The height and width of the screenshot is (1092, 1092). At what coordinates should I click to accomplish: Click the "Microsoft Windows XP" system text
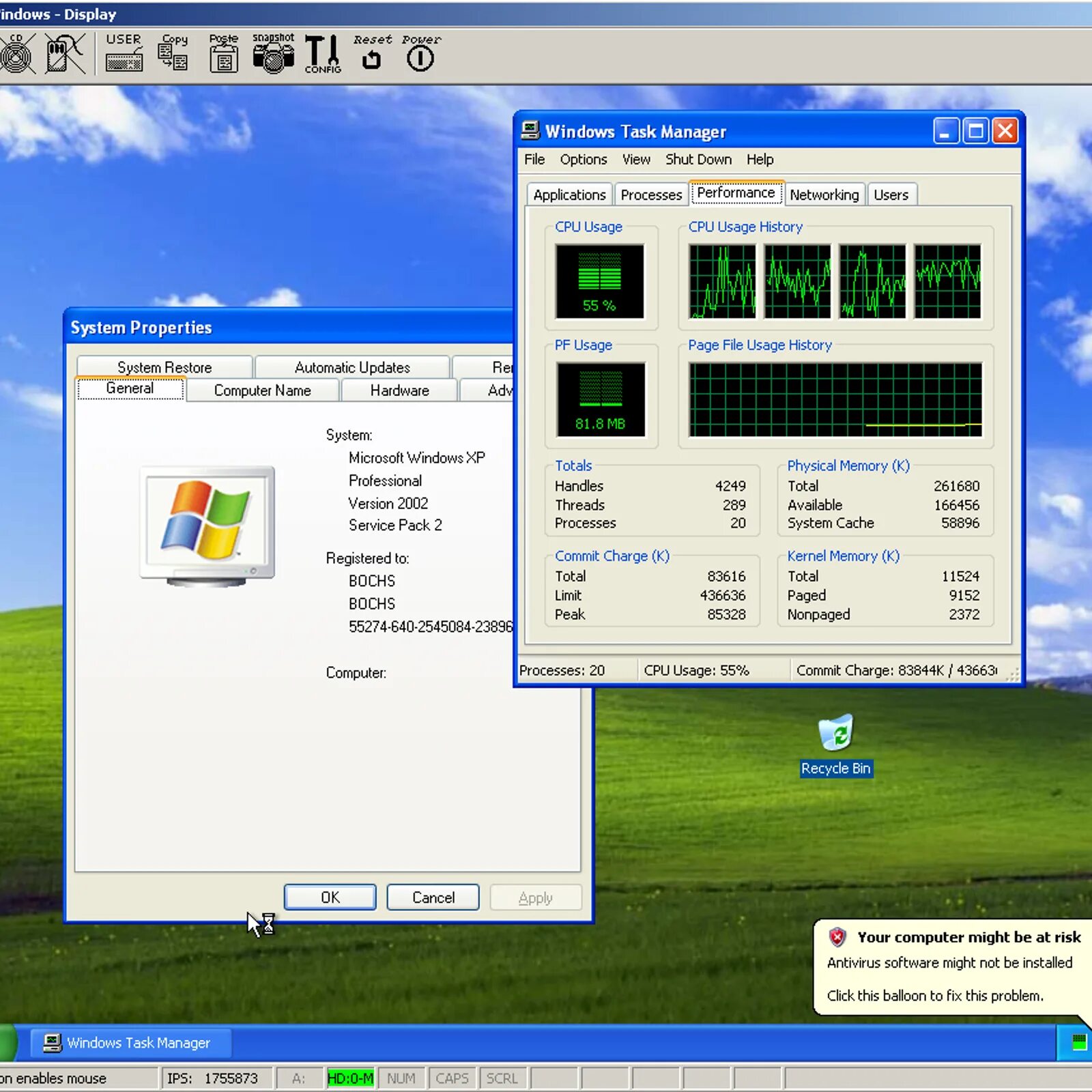(416, 457)
